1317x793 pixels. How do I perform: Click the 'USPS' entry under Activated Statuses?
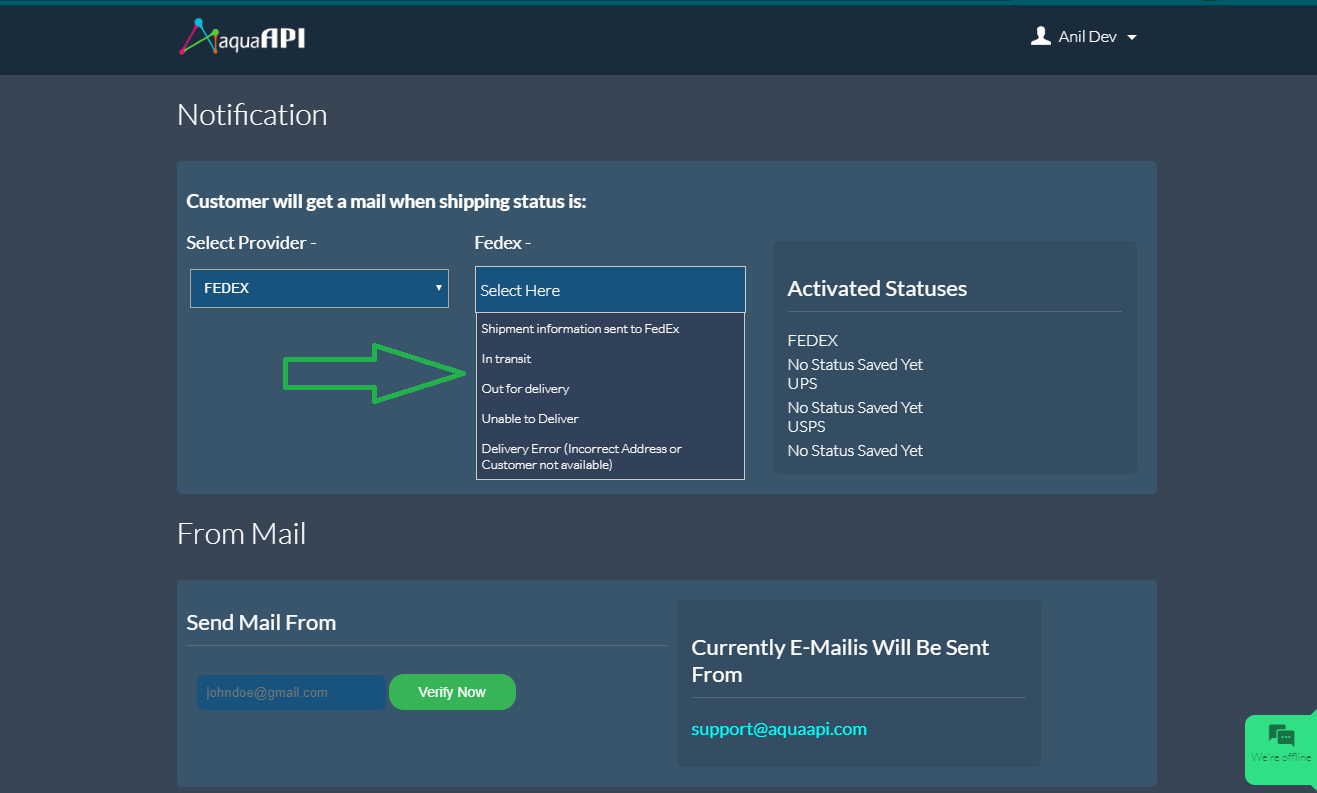click(x=807, y=427)
